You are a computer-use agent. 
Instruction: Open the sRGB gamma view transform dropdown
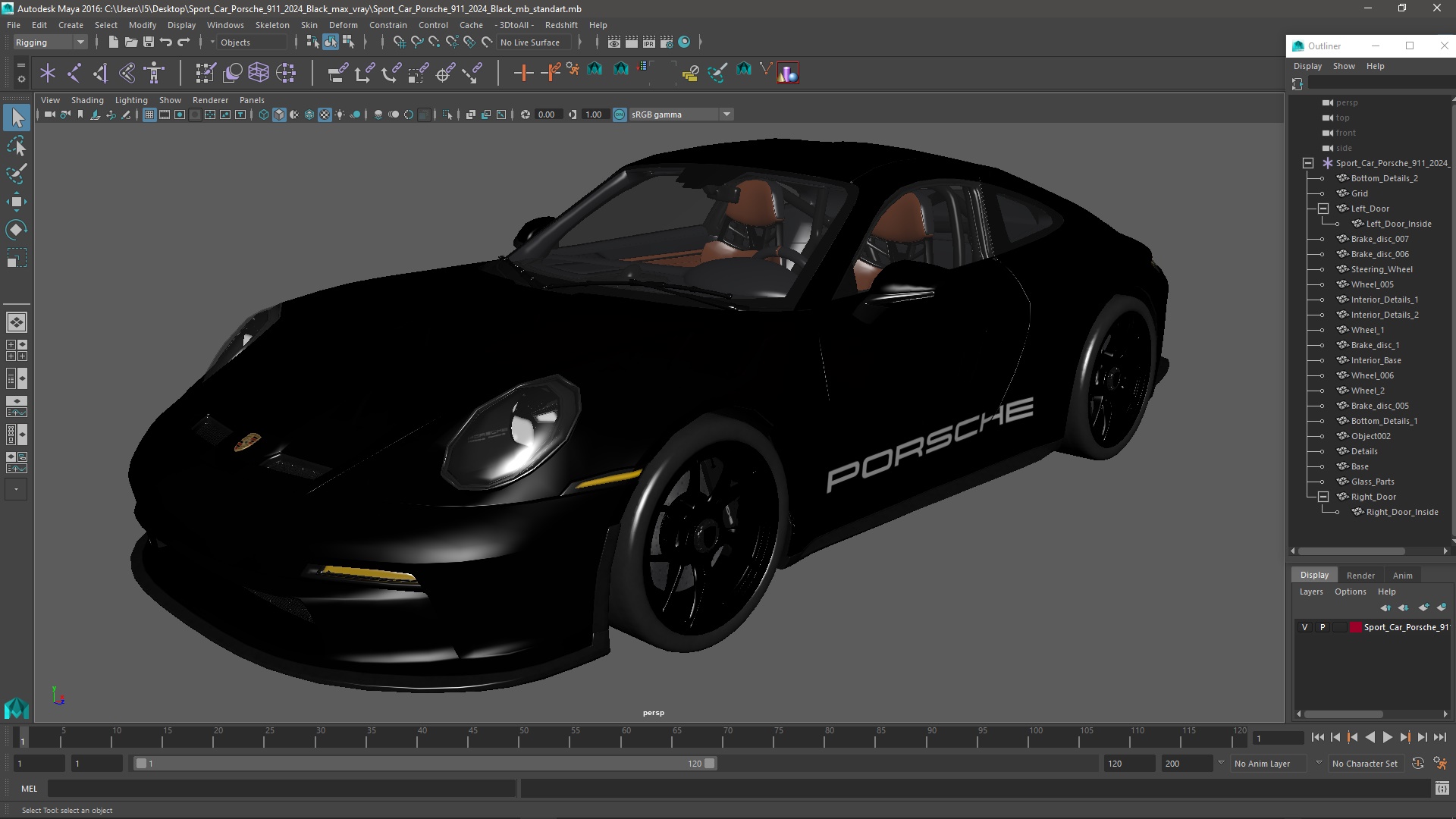[681, 115]
